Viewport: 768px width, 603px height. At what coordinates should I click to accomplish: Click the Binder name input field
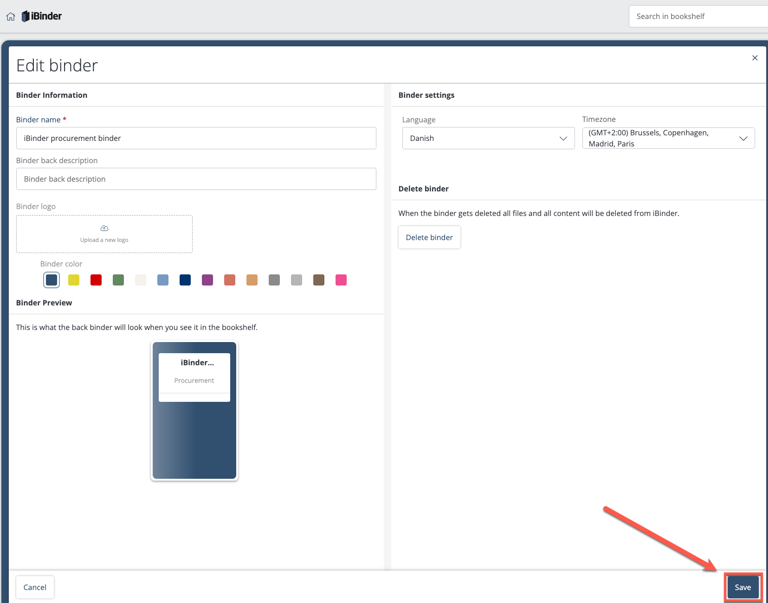(x=196, y=138)
